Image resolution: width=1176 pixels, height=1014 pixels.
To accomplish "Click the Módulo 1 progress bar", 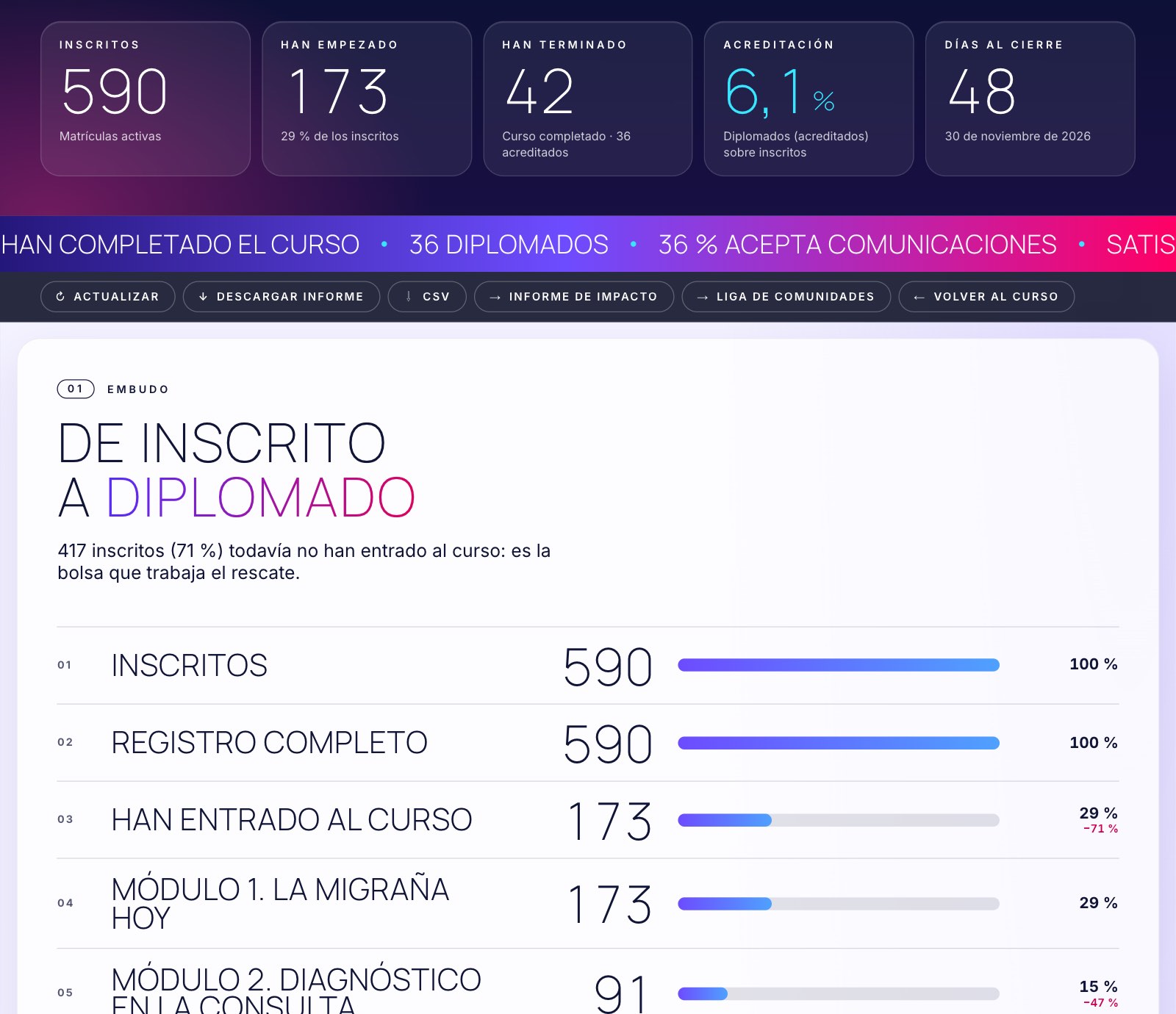I will tap(839, 904).
